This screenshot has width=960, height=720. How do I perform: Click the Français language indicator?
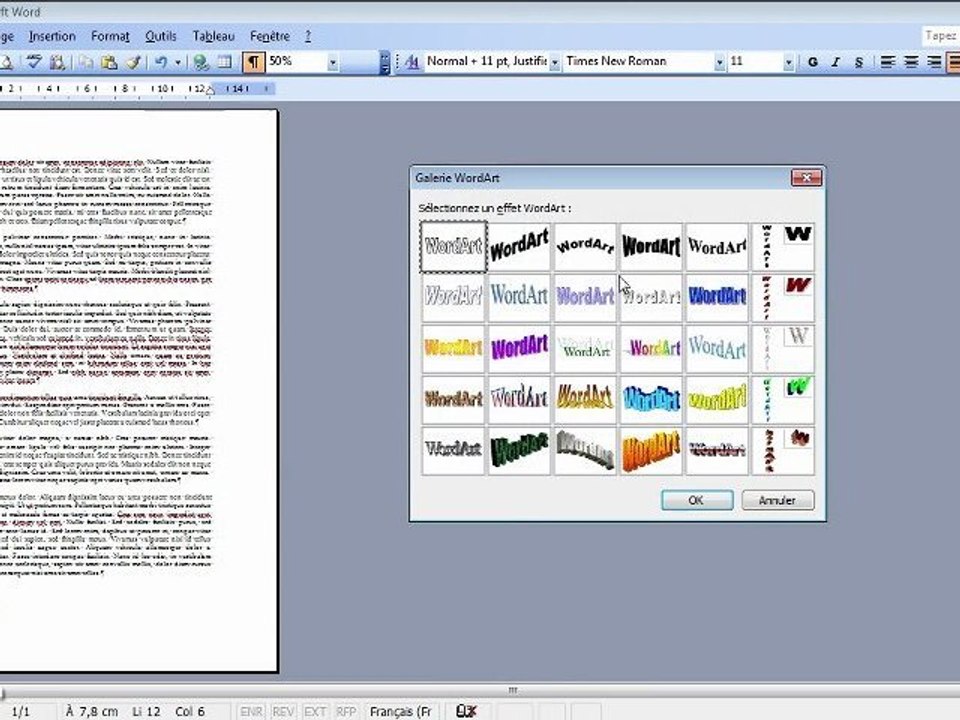coord(401,711)
